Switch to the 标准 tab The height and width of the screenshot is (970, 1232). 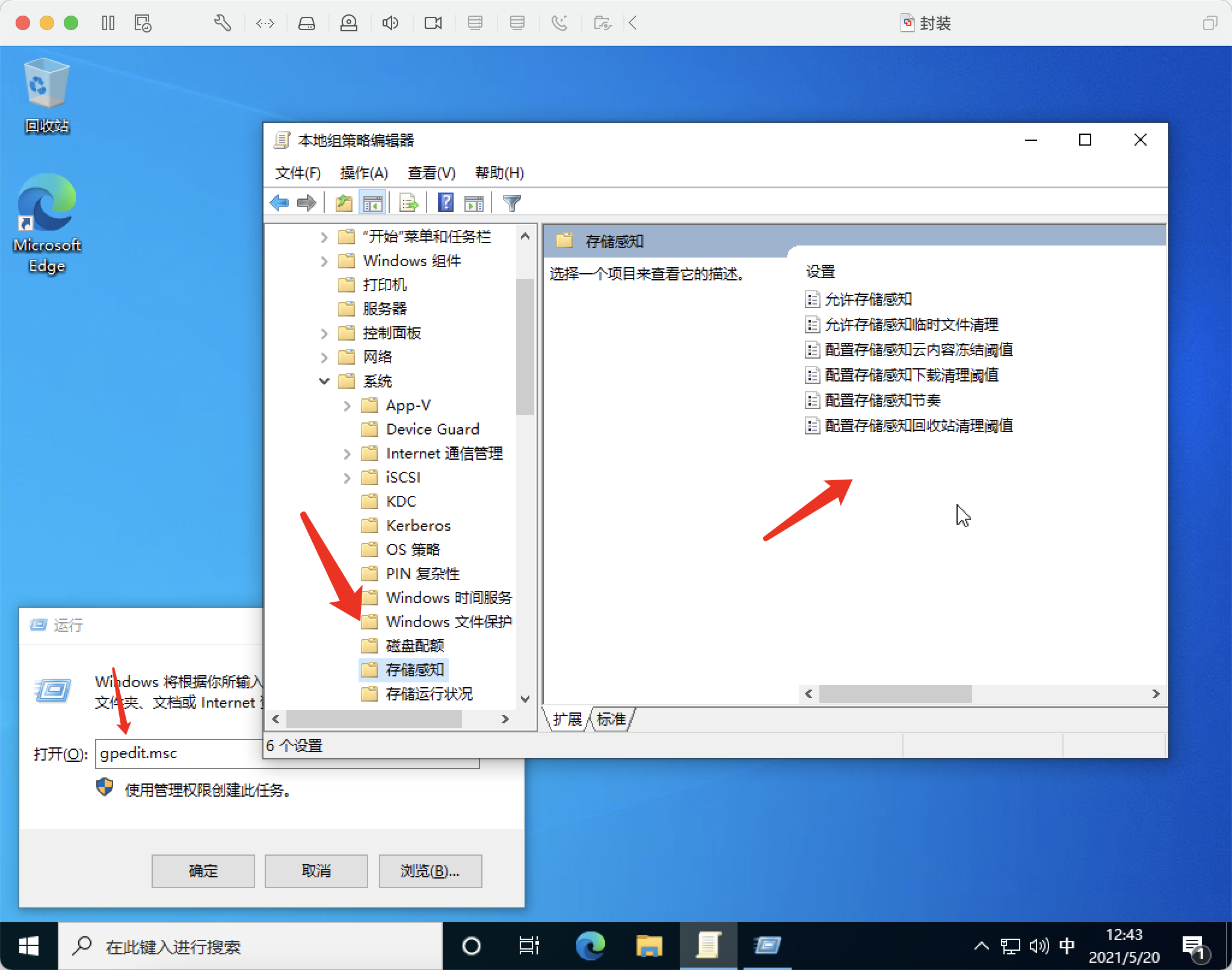[x=611, y=718]
